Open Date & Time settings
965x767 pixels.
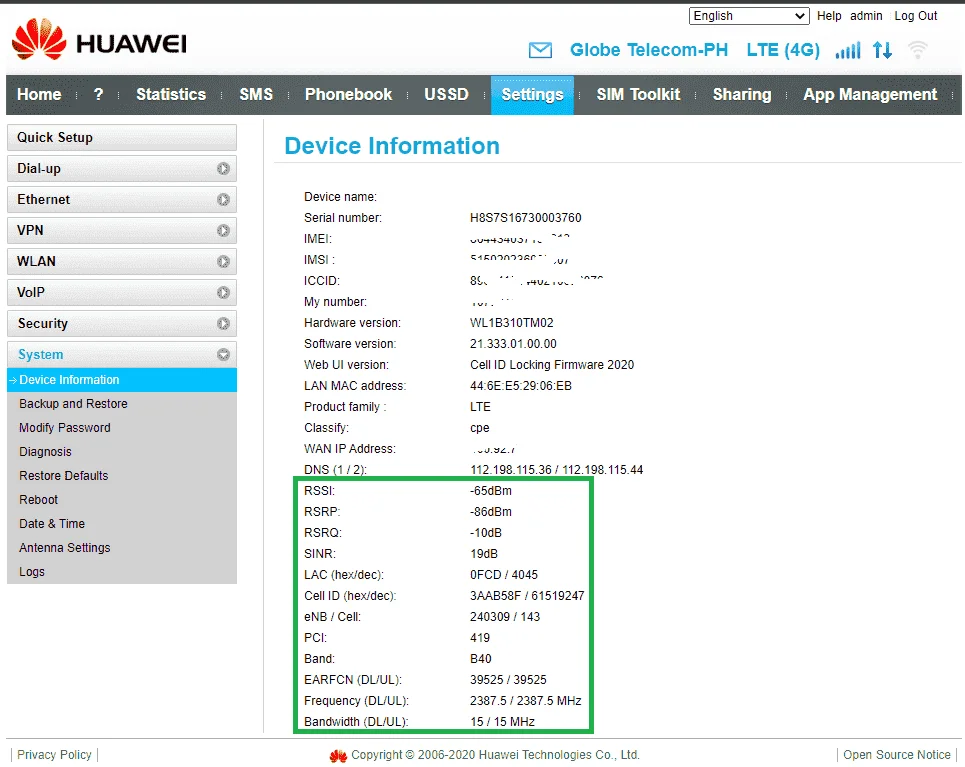(x=52, y=524)
